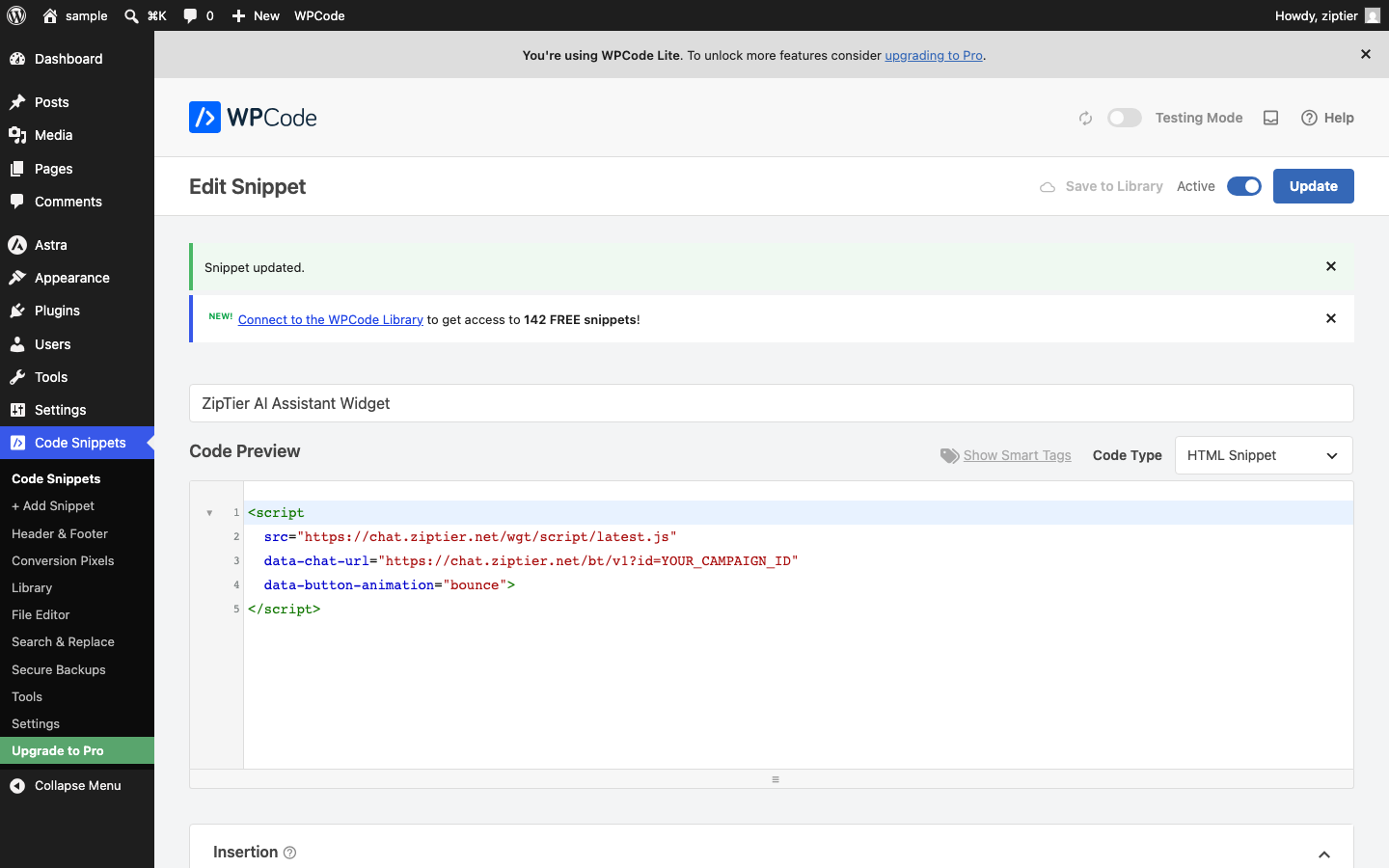The image size is (1389, 868).
Task: Open the Astra menu item
Action: (x=77, y=245)
